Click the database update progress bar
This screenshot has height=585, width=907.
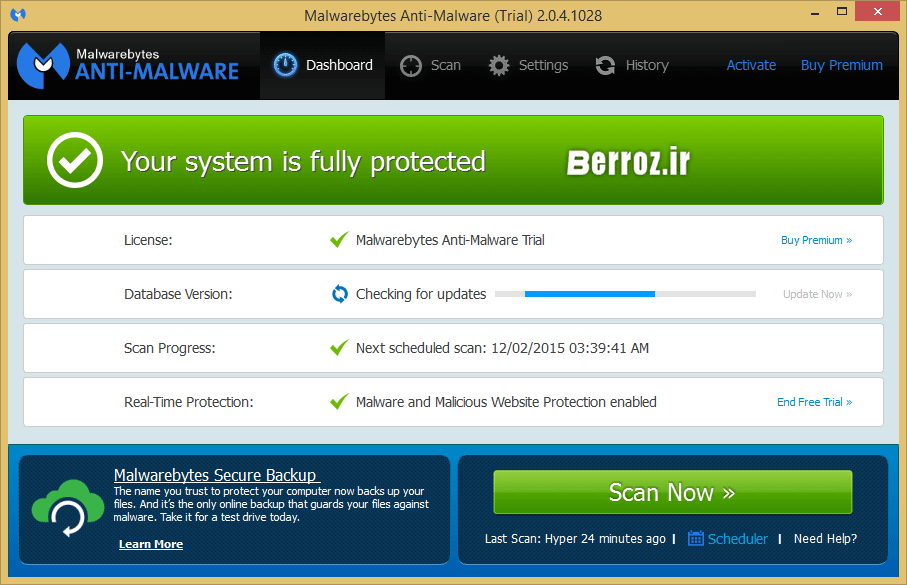pyautogui.click(x=625, y=294)
